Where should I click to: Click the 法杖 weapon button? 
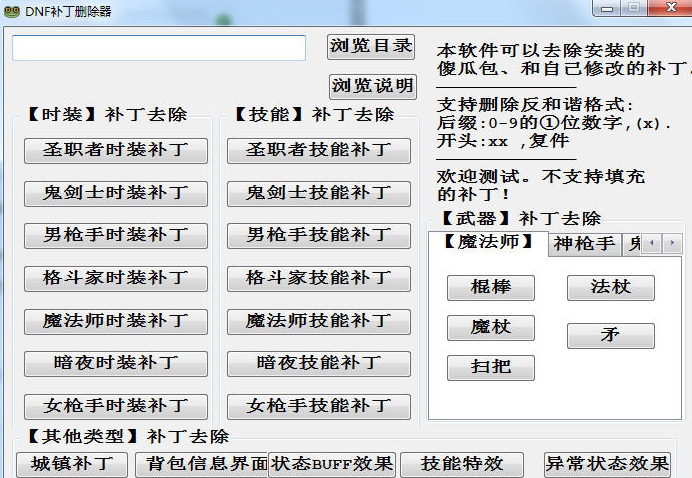tap(611, 288)
